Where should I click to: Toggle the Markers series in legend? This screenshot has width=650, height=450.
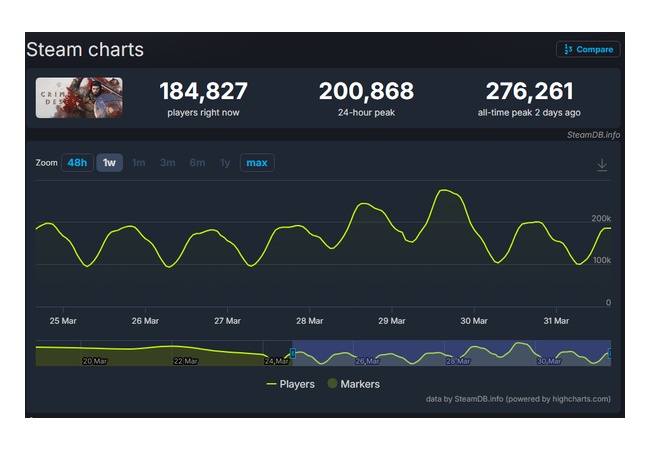(354, 384)
